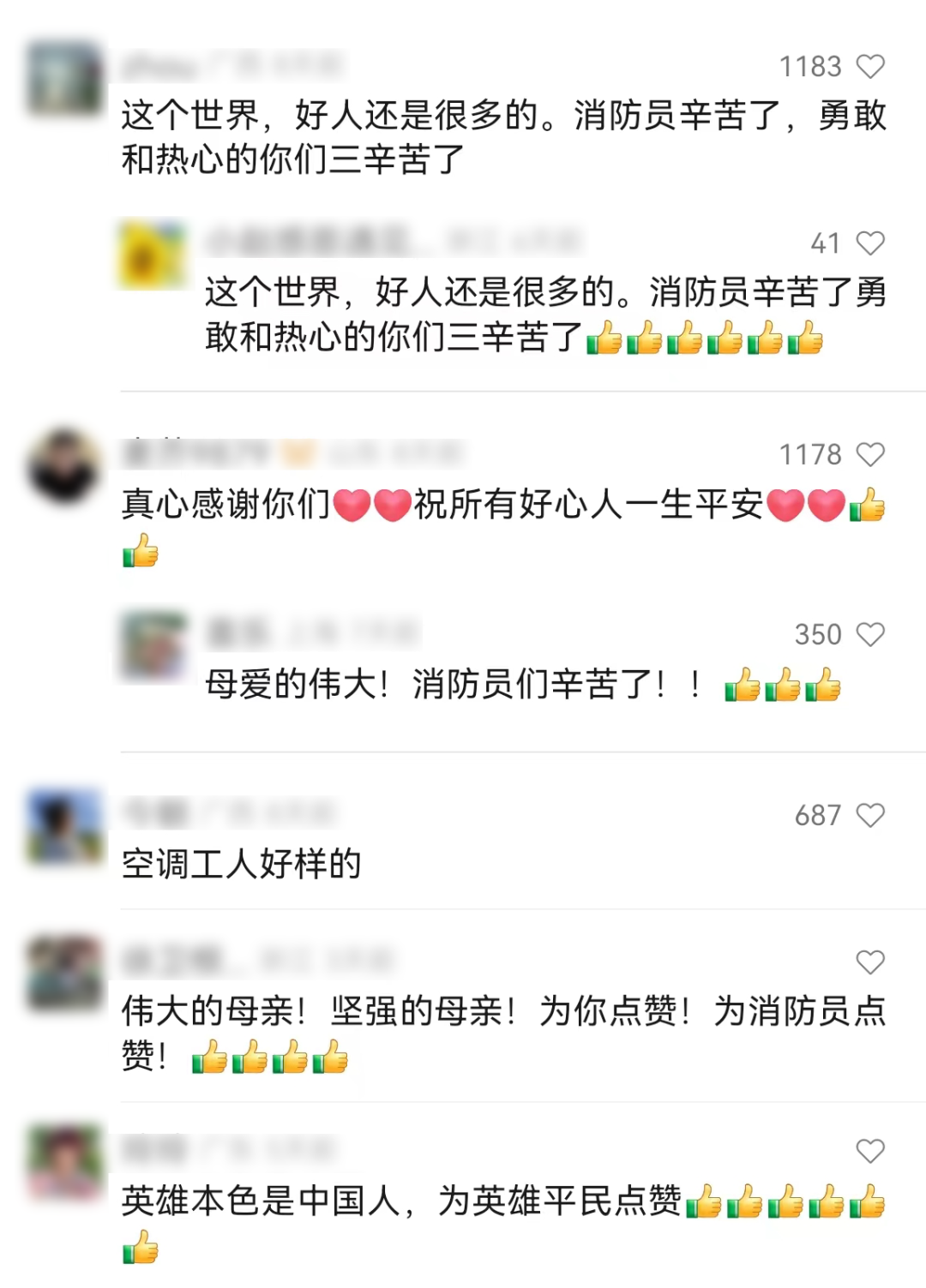Open avatar beside 母爱的伟大 reply
The height and width of the screenshot is (1288, 926).
click(x=153, y=645)
